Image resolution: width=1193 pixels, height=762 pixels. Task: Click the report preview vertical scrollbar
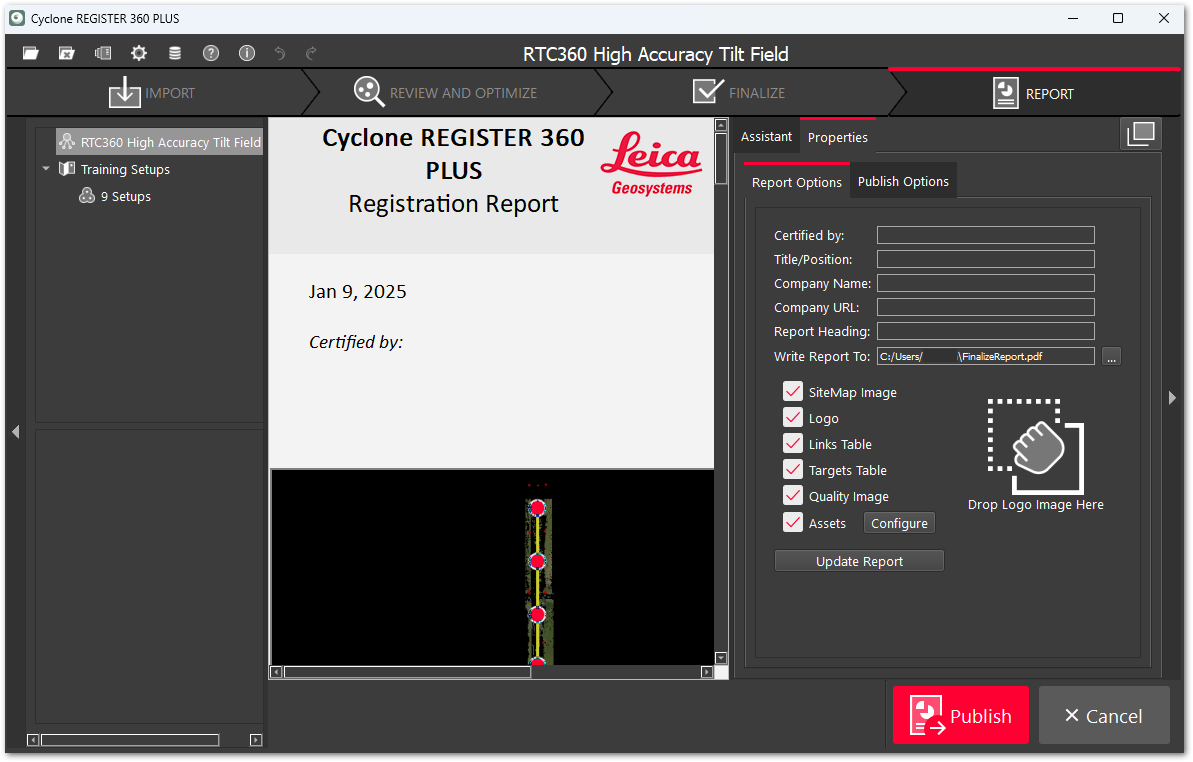[721, 400]
